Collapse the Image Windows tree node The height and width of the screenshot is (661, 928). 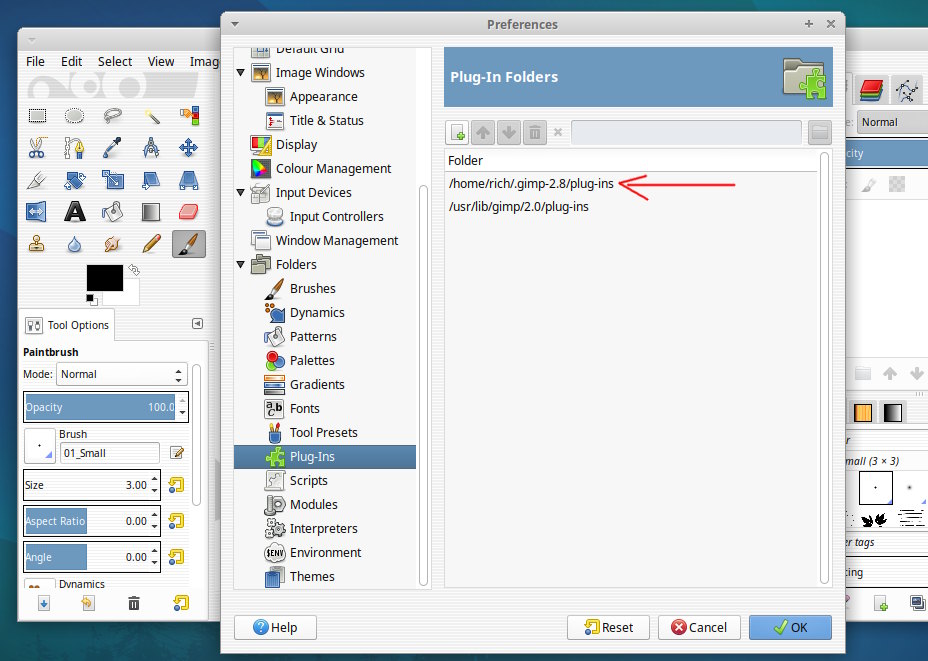[241, 73]
